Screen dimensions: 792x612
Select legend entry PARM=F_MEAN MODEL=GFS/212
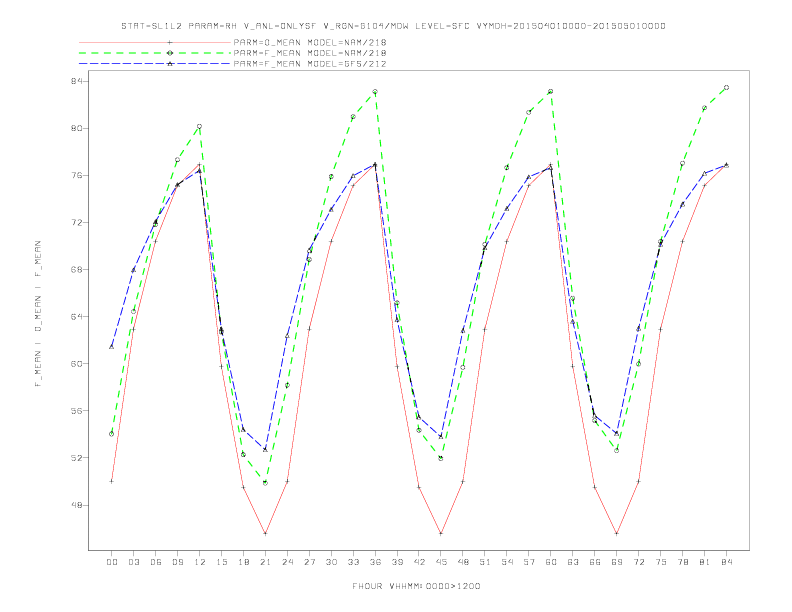pyautogui.click(x=310, y=64)
